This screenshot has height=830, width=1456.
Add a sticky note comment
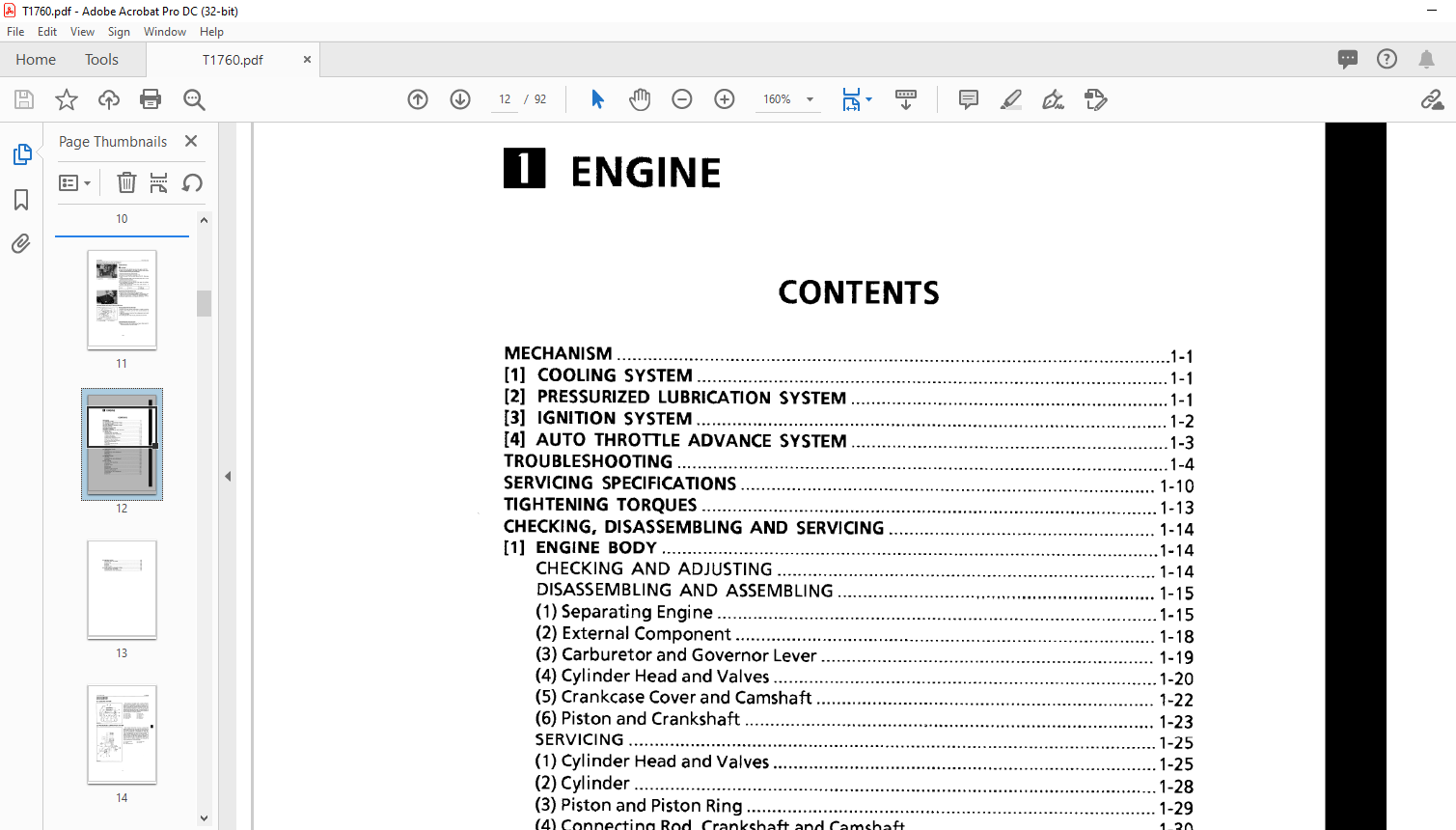point(969,99)
